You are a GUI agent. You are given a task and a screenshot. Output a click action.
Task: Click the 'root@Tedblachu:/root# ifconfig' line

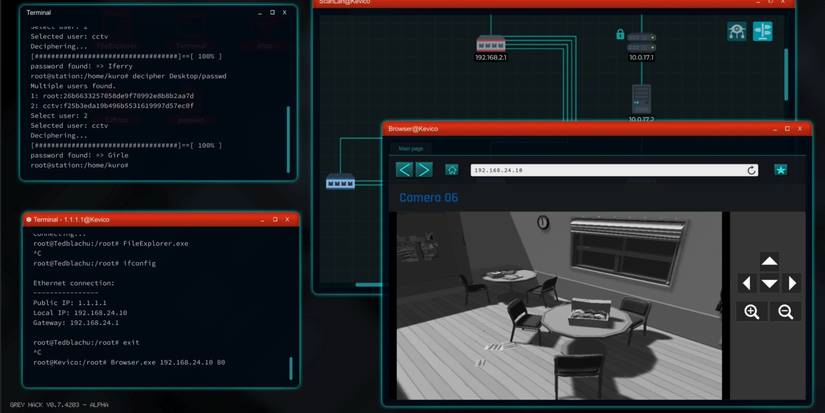click(94, 263)
